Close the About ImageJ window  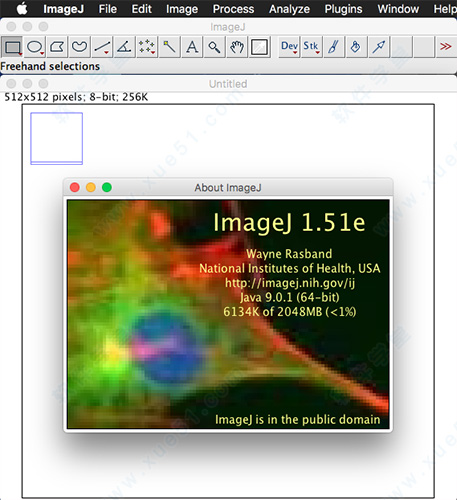point(75,187)
